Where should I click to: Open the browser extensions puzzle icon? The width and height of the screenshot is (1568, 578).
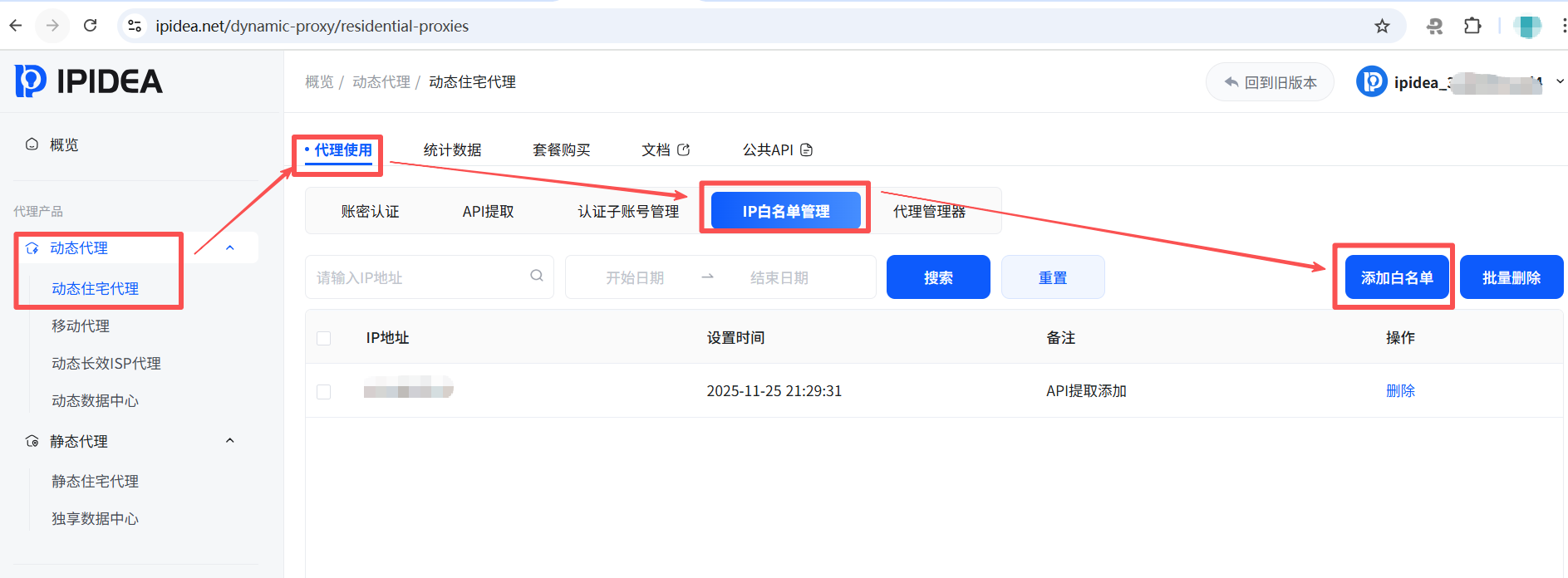(x=1472, y=26)
